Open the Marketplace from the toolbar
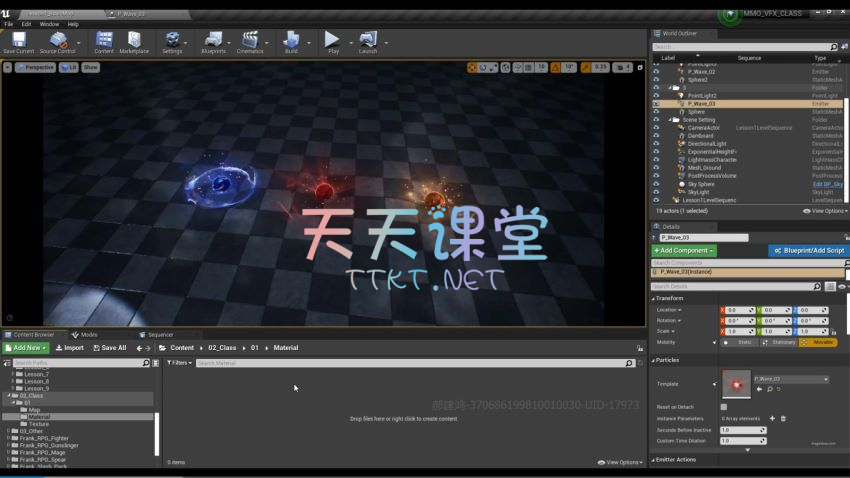The width and height of the screenshot is (850, 478). (x=134, y=42)
